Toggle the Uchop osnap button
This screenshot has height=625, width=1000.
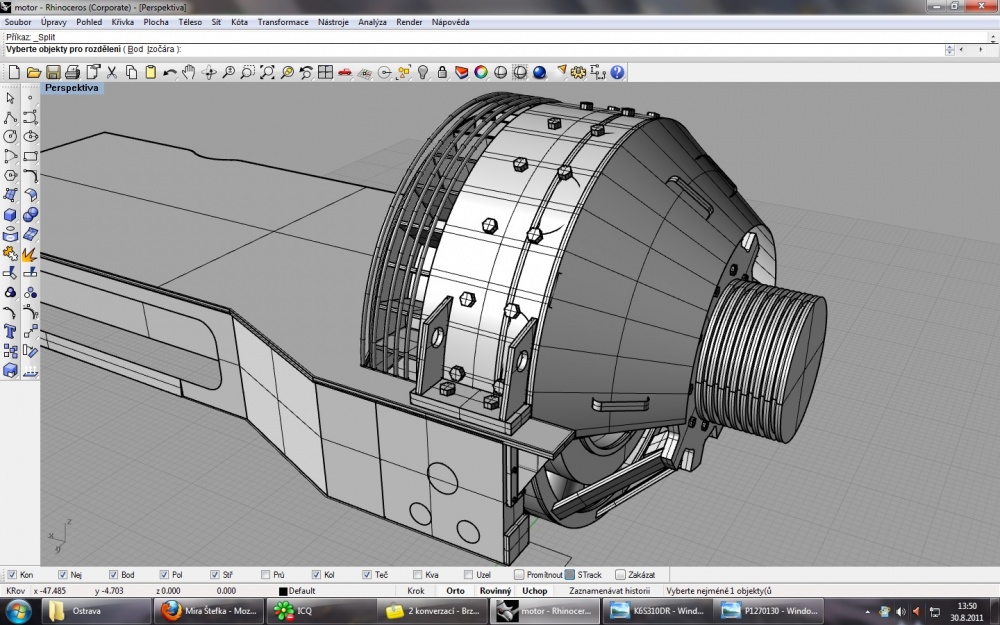coord(534,591)
